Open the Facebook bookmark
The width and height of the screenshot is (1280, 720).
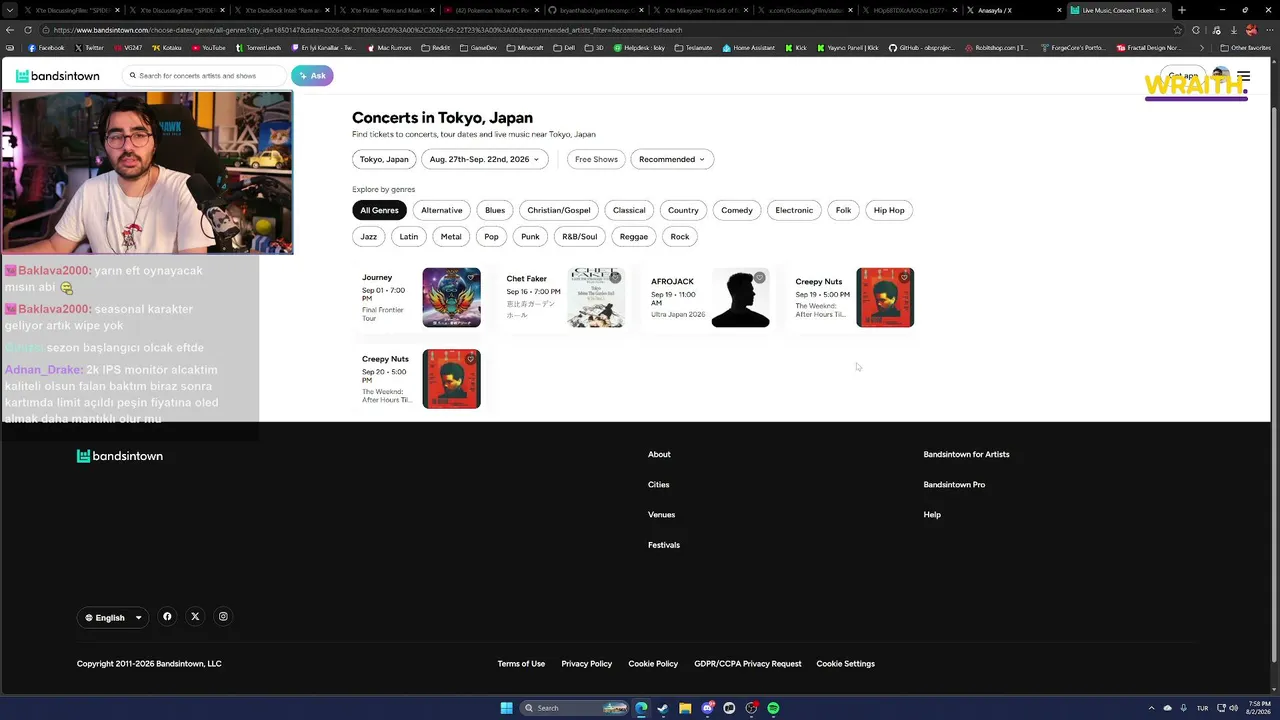point(46,48)
